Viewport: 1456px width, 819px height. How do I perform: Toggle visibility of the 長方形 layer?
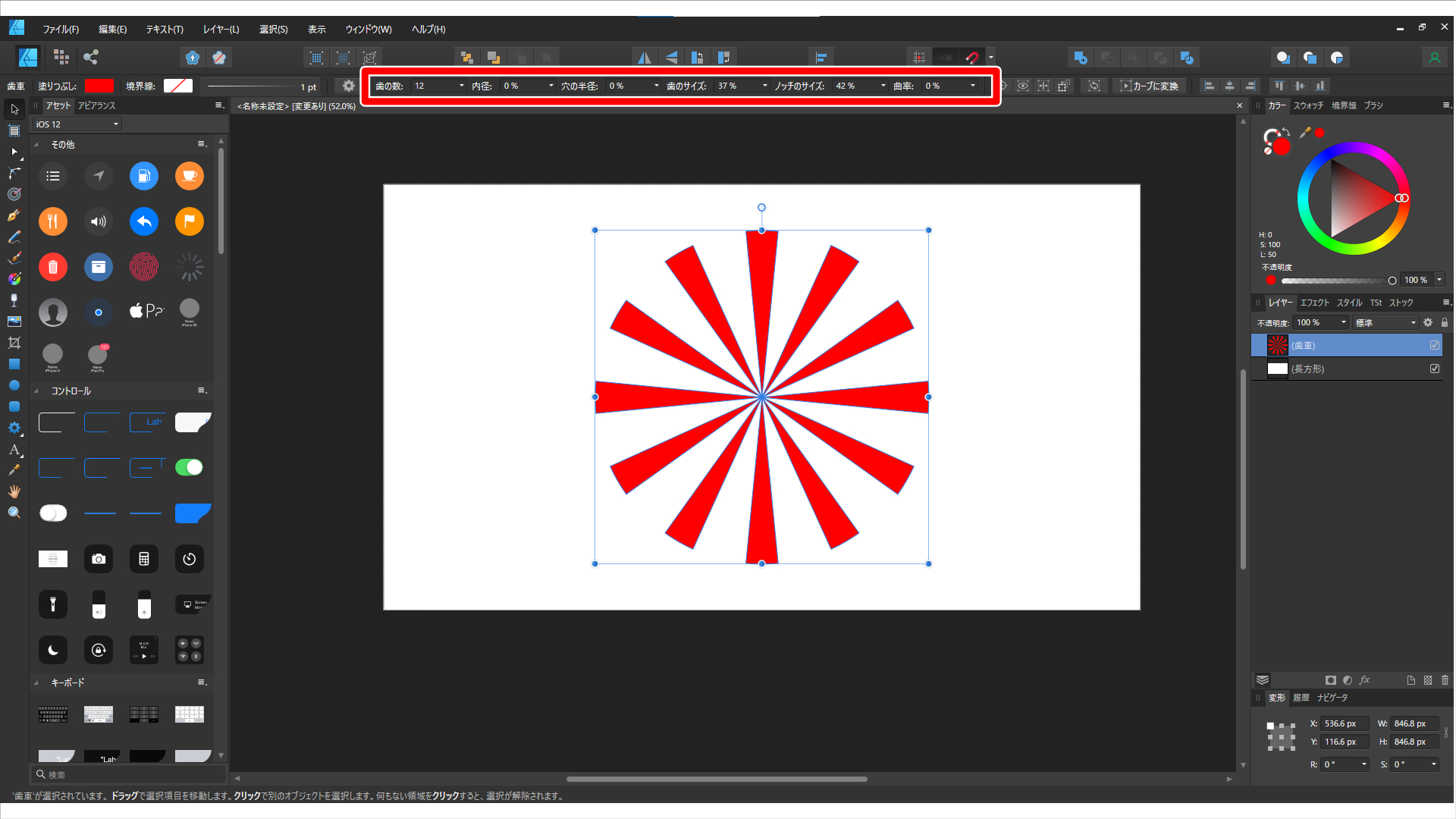[1434, 369]
